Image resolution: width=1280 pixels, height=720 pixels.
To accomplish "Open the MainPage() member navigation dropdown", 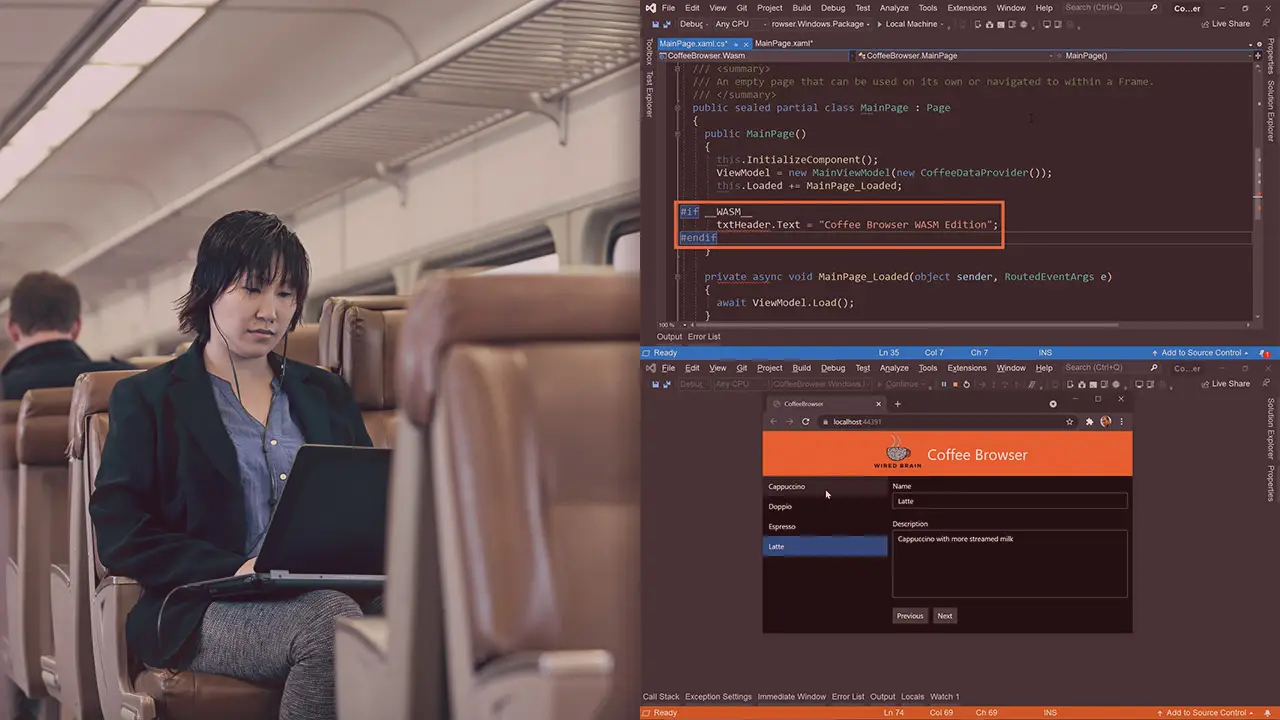I will (1153, 56).
